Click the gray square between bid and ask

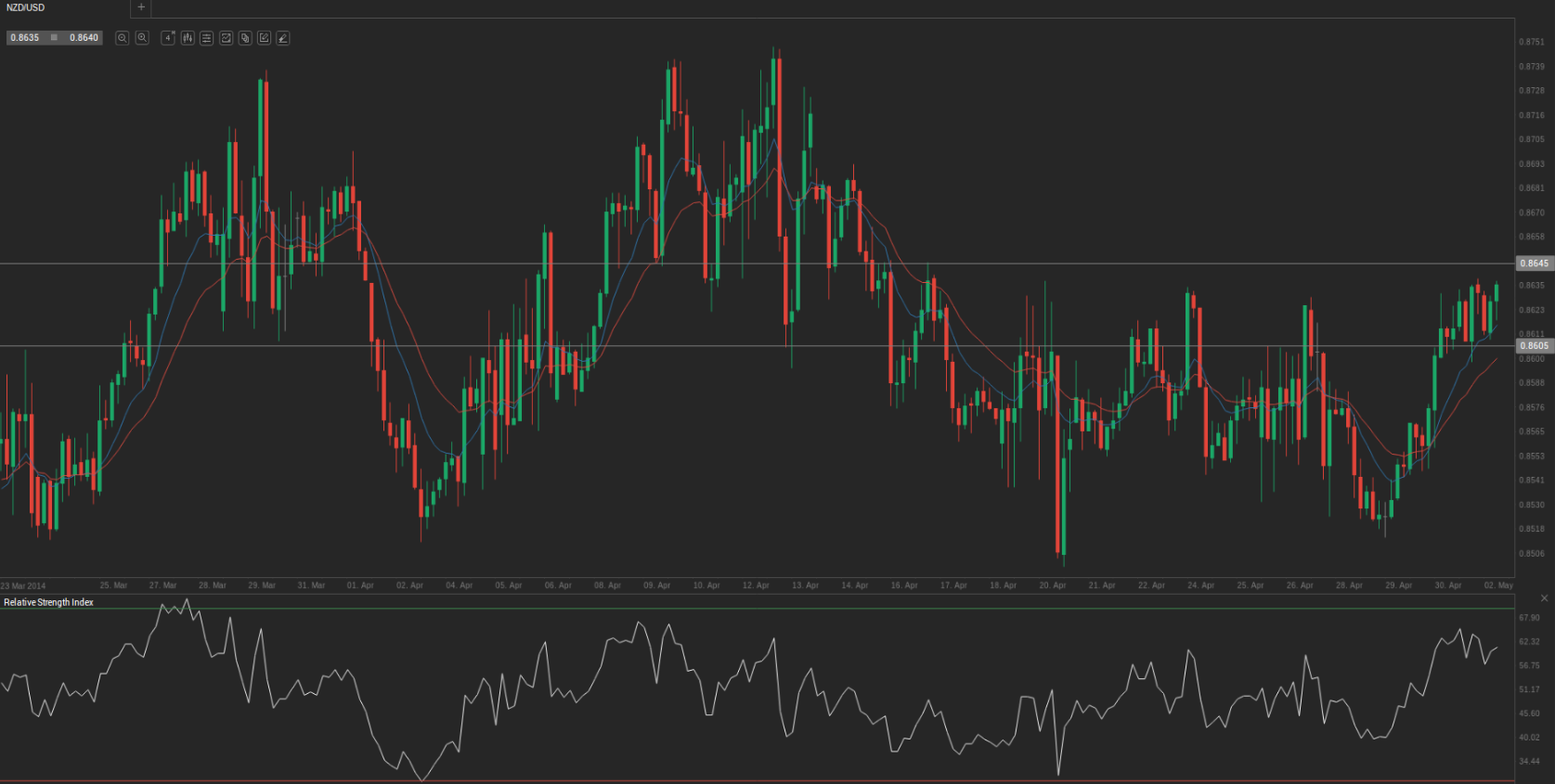54,38
